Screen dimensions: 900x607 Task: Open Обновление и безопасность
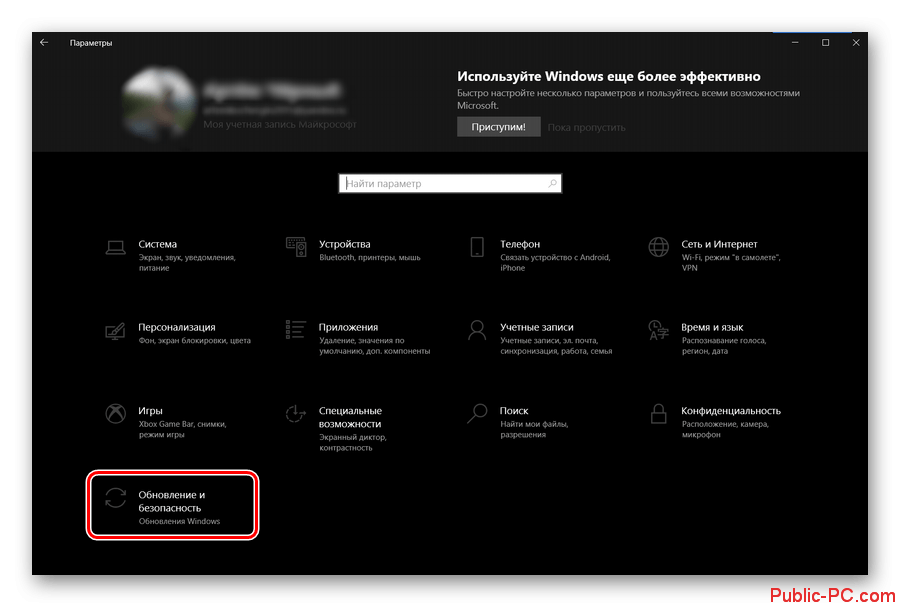click(x=172, y=501)
